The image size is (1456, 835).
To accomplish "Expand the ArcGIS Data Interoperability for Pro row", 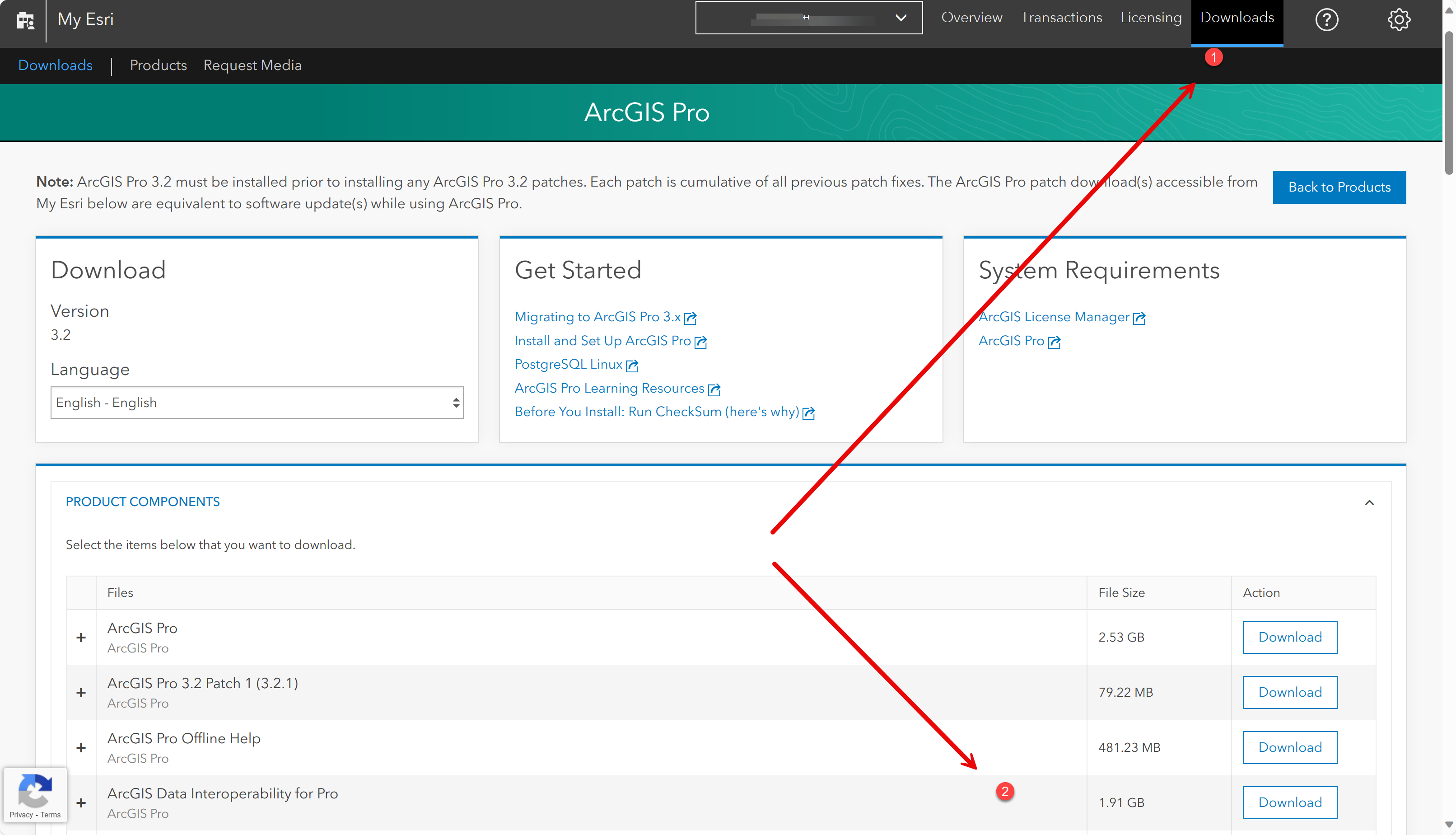I will coord(81,802).
